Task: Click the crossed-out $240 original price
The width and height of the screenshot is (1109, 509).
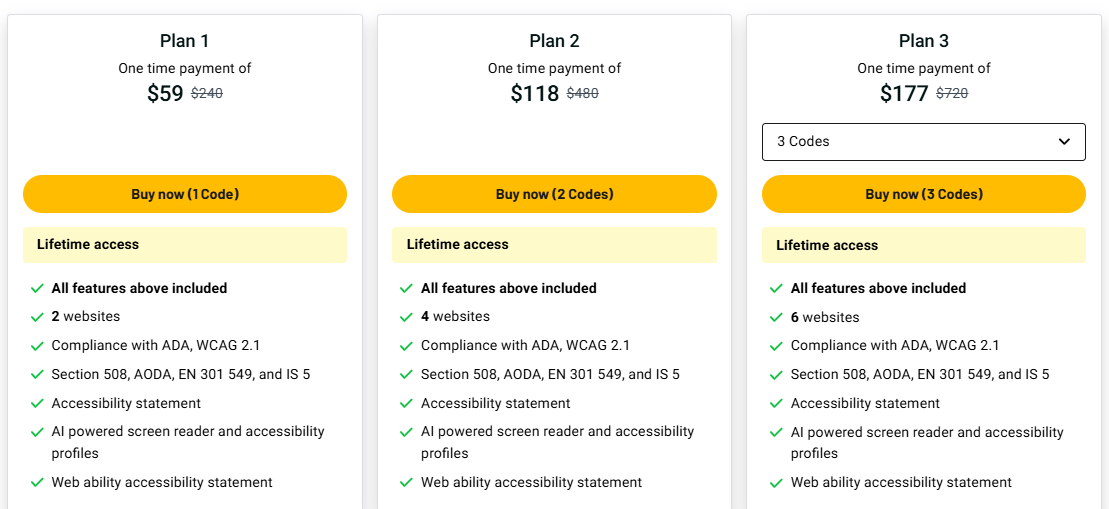Action: 207,94
